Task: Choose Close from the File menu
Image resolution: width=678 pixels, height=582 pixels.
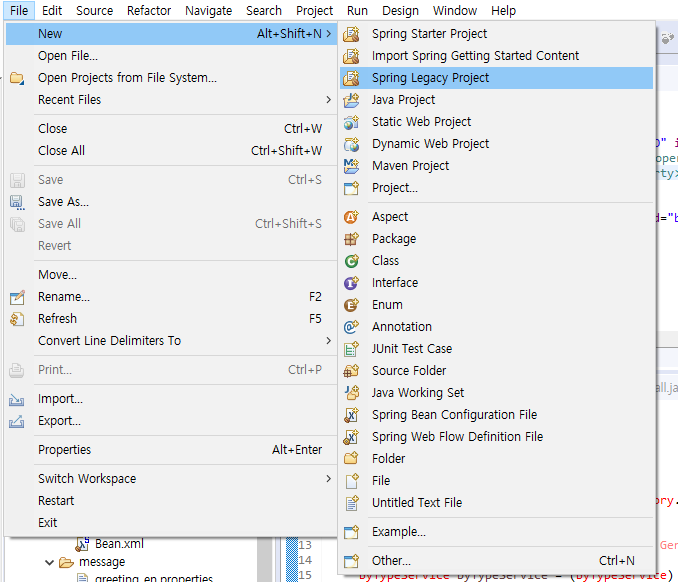Action: (x=172, y=129)
